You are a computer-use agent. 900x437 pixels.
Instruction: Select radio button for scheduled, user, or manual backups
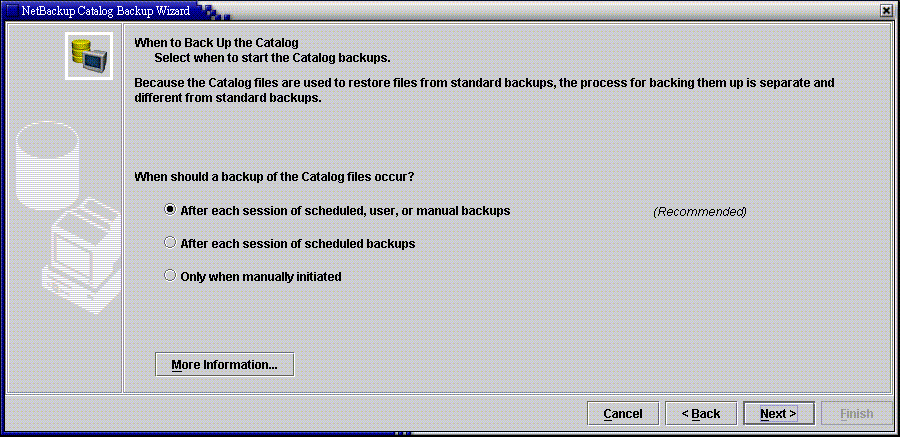pyautogui.click(x=169, y=210)
